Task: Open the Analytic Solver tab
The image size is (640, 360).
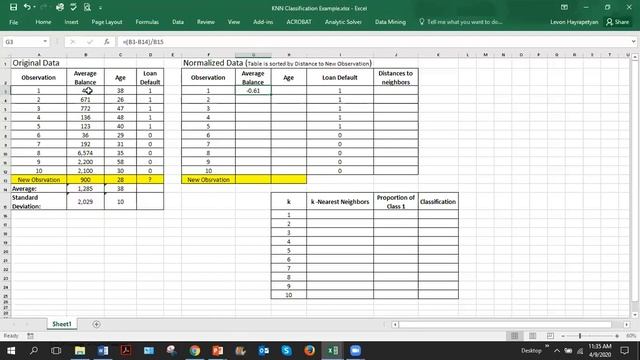Action: pyautogui.click(x=343, y=22)
